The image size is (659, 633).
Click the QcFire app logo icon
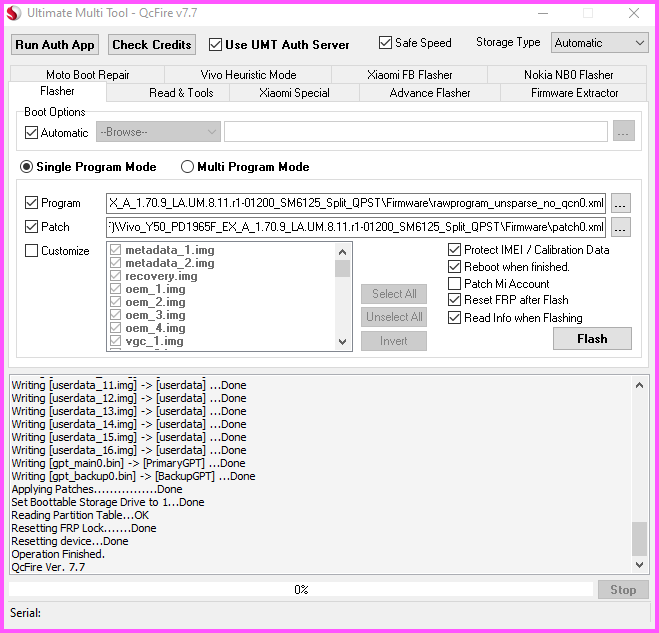(13, 13)
